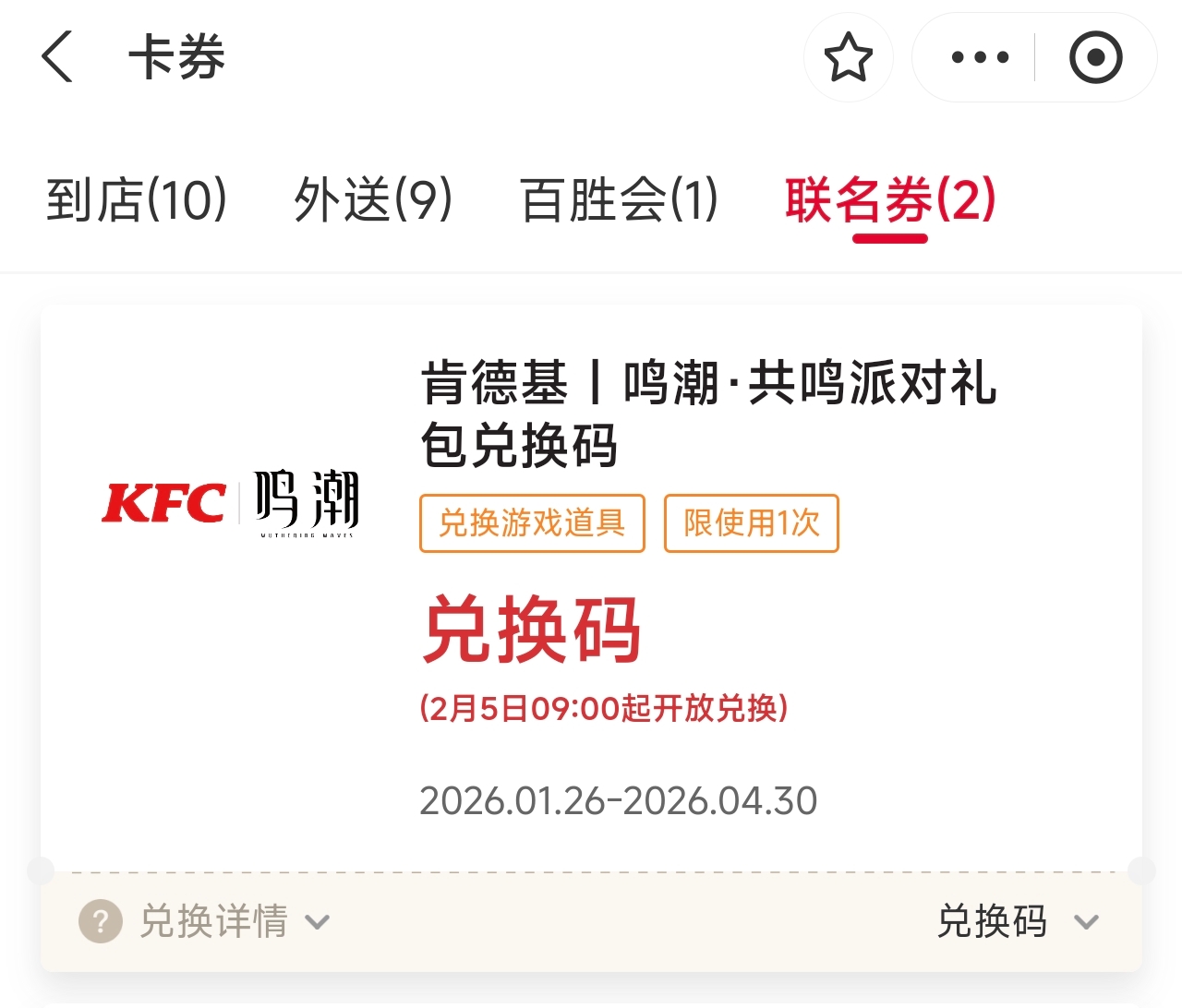
Task: Expand 兑换详情 details
Action: (x=213, y=921)
